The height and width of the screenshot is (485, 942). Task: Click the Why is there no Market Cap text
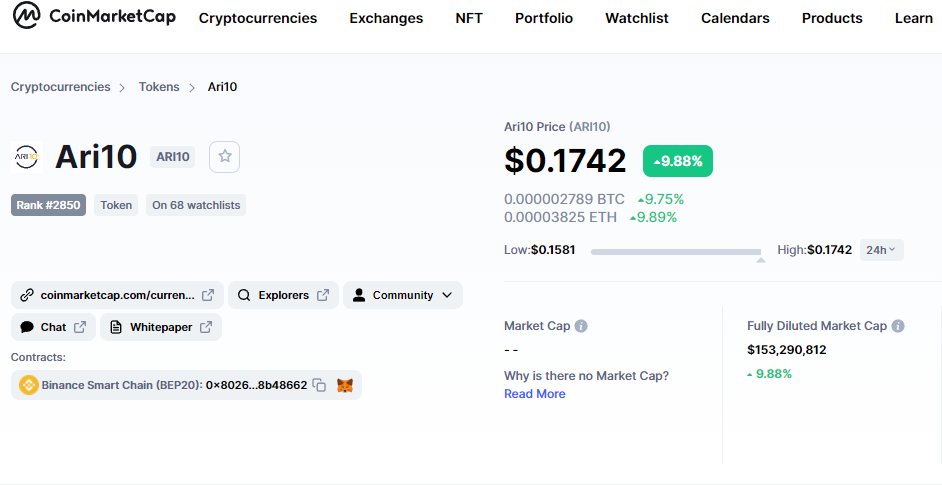586,376
